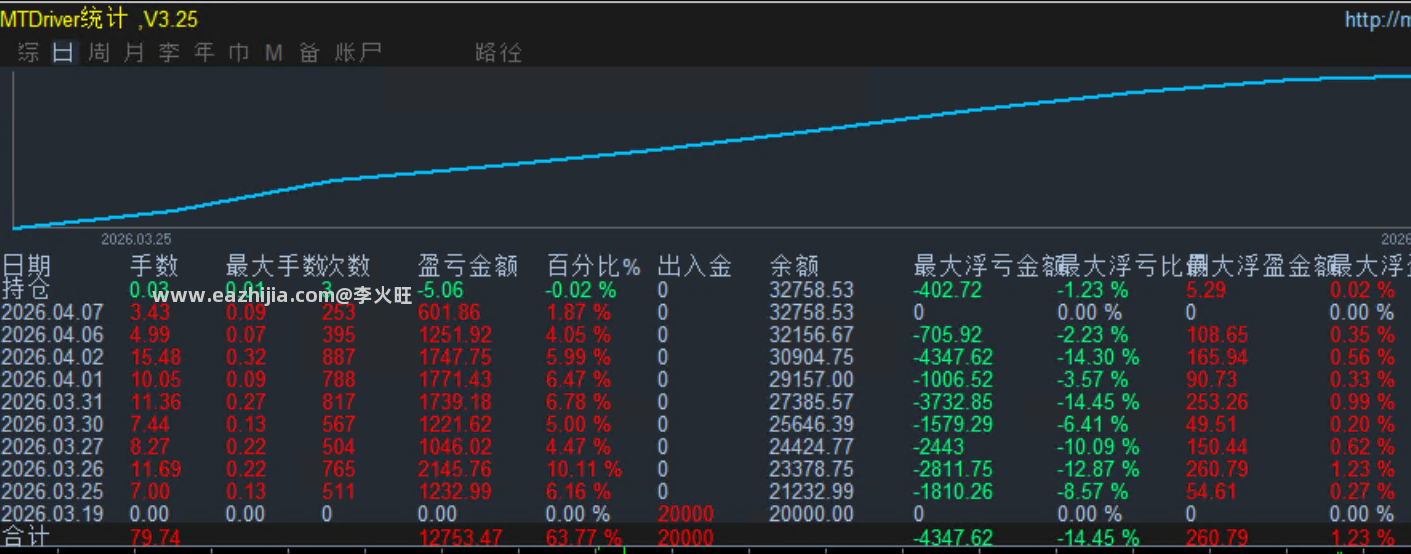Switch to the 综 summary tab
Image resolution: width=1411 pixels, height=554 pixels.
tap(29, 53)
